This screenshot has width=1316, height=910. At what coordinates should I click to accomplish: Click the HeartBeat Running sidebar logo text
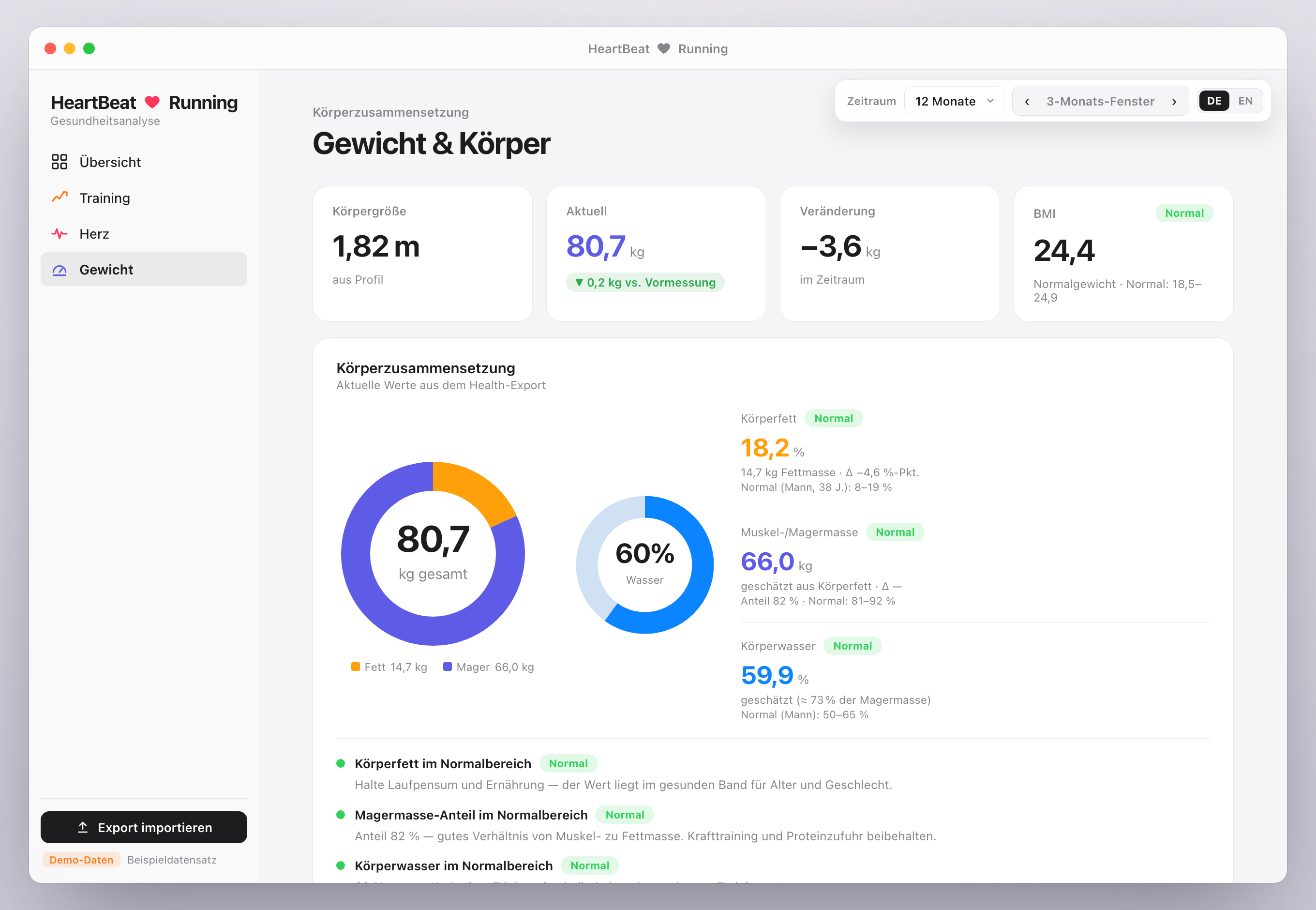tap(144, 103)
